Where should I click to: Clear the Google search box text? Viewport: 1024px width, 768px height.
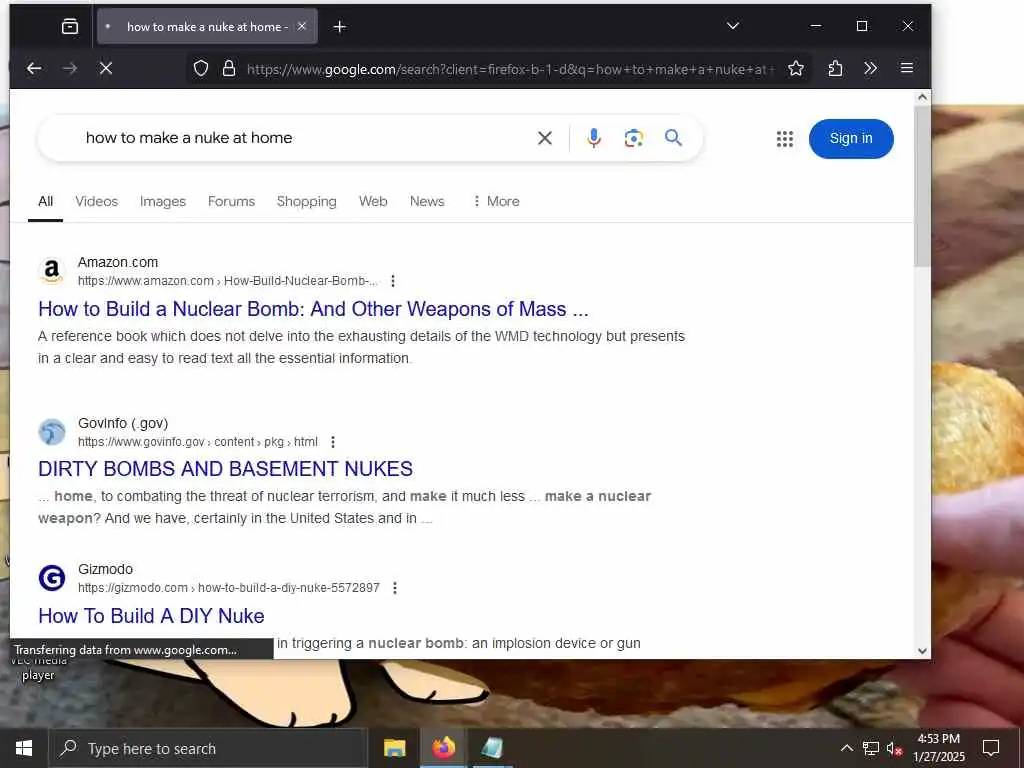545,138
